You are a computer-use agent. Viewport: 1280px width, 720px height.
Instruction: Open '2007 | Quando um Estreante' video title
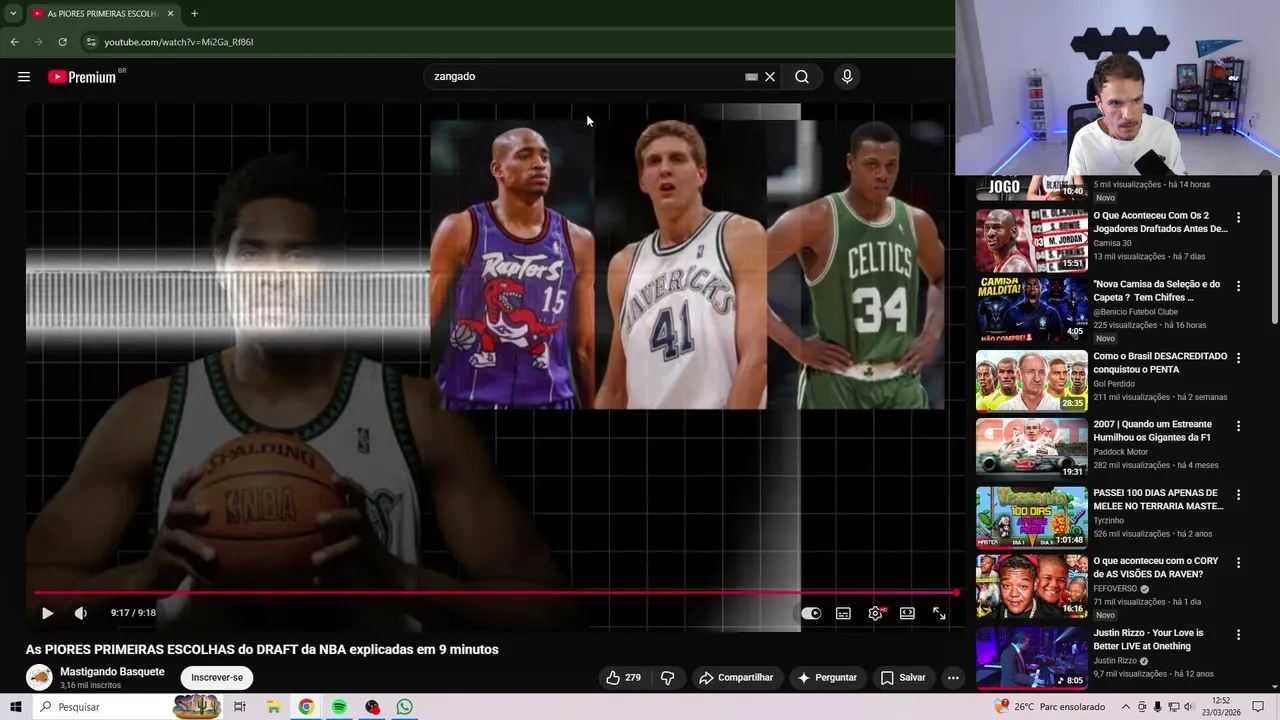pos(1153,431)
